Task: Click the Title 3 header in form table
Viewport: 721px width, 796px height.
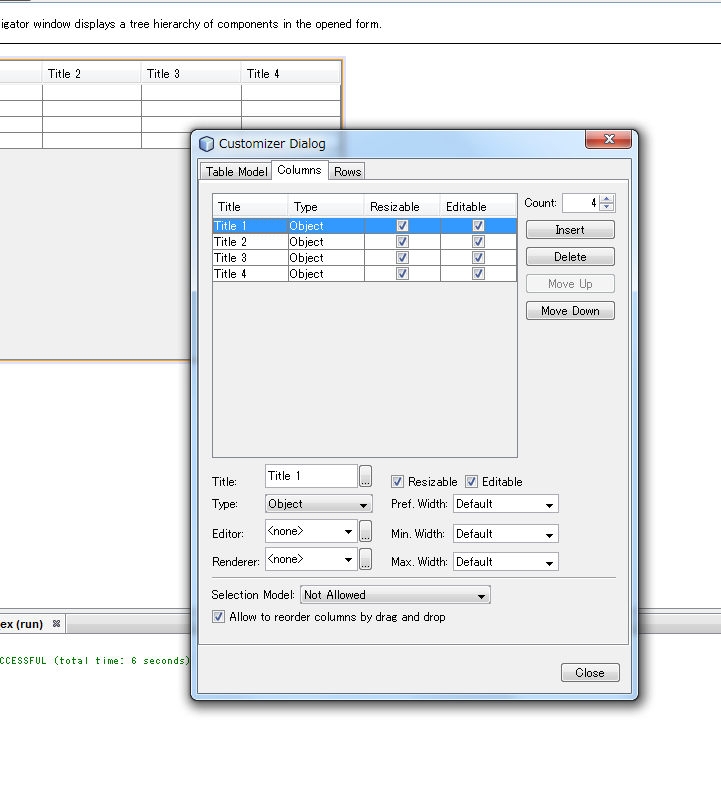Action: 191,74
